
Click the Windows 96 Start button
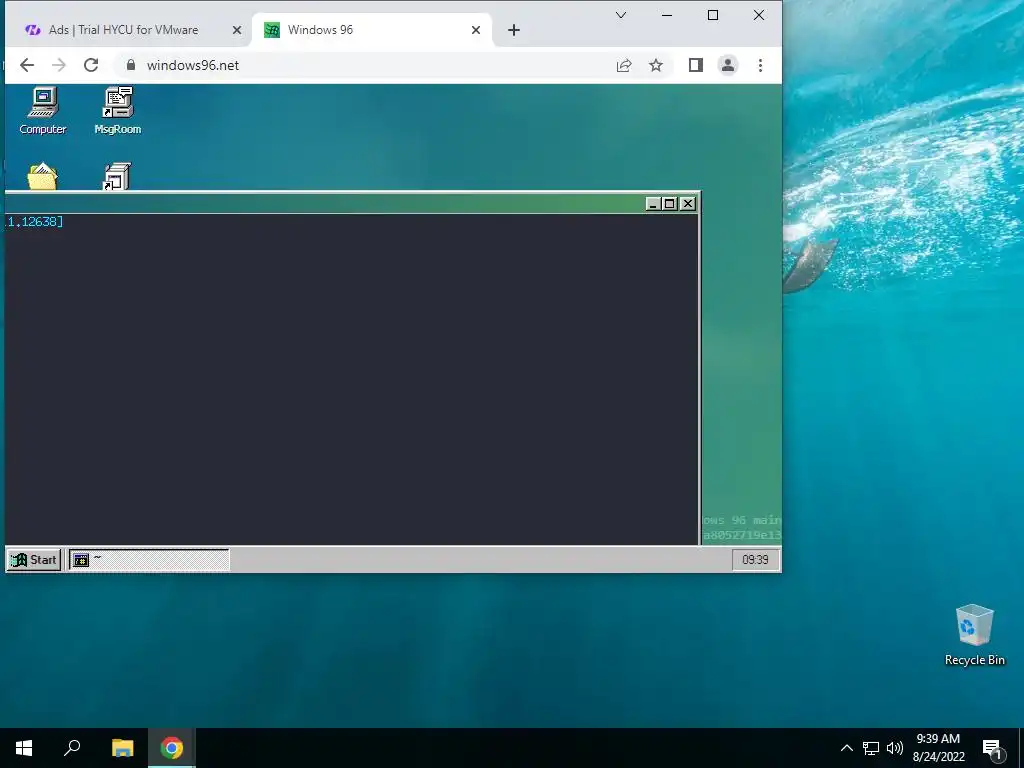(x=34, y=560)
